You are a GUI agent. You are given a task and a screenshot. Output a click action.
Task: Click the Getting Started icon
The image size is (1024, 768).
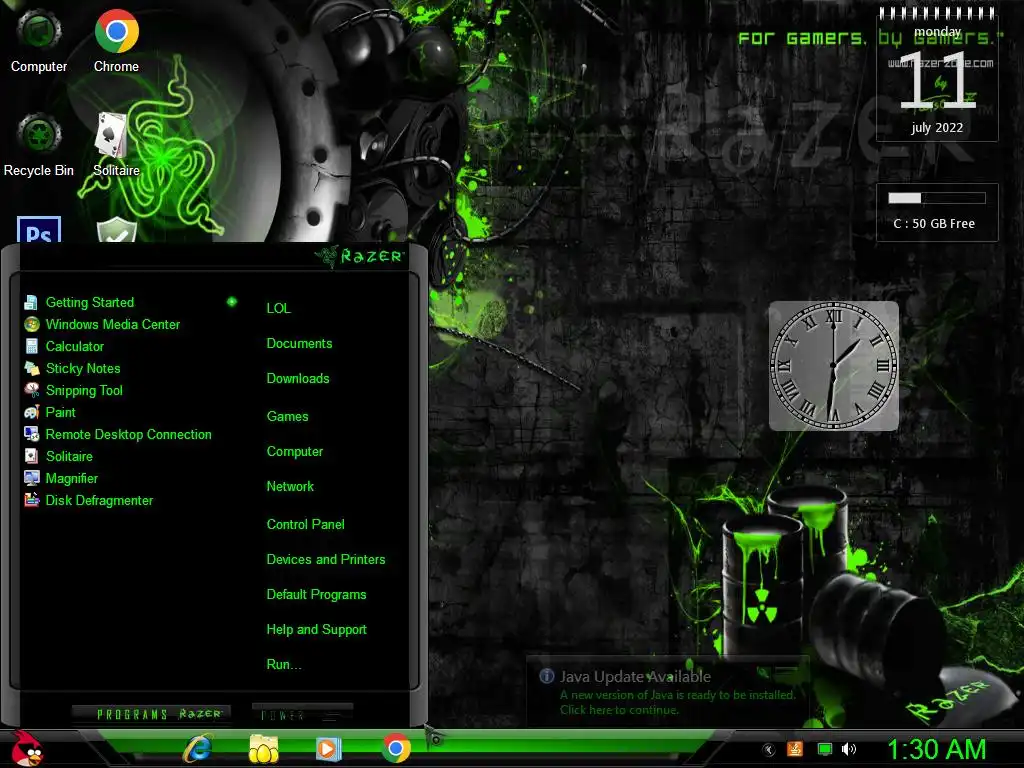point(31,302)
